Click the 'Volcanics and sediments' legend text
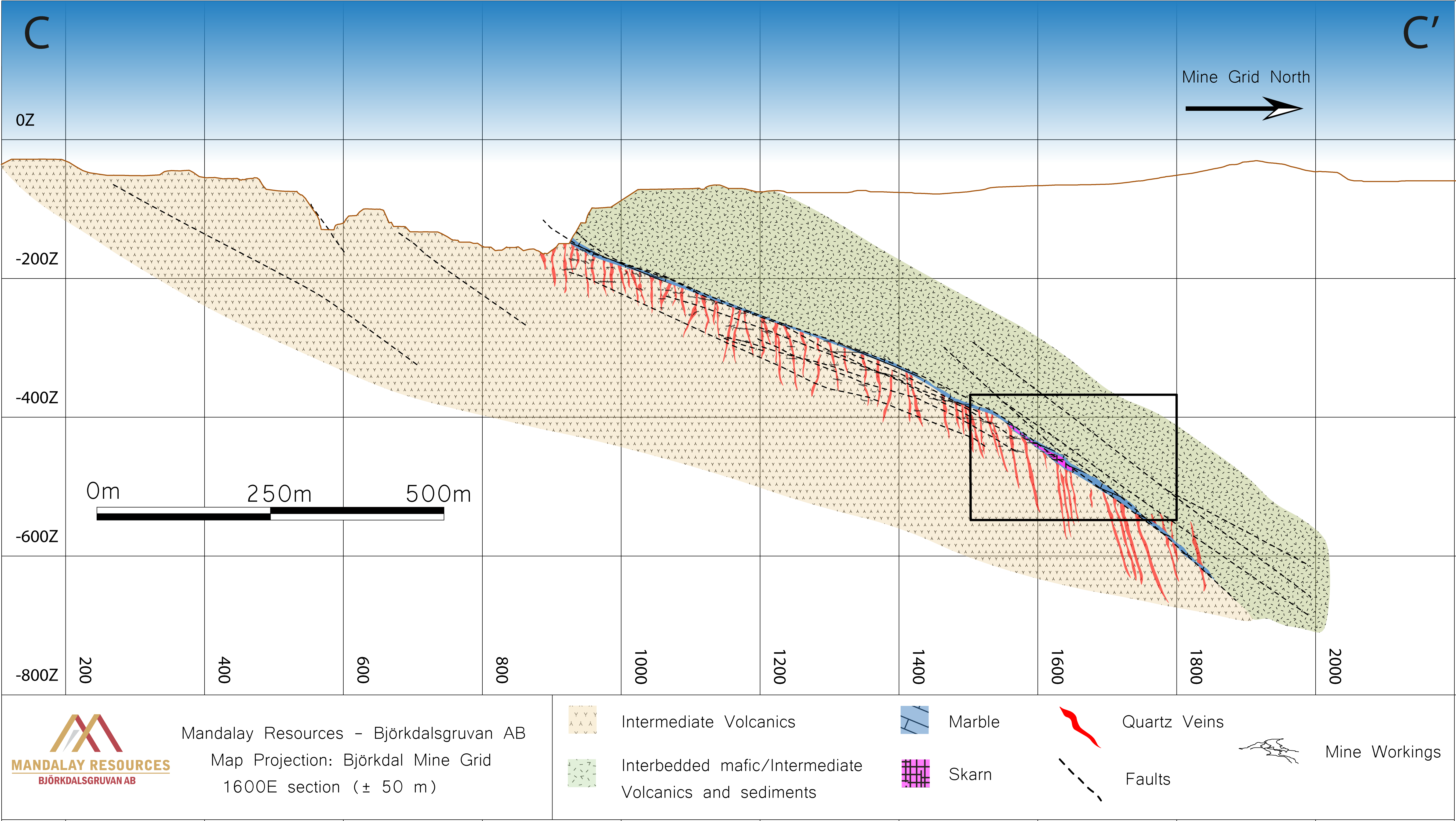Viewport: 1456px width, 821px height. [x=719, y=792]
